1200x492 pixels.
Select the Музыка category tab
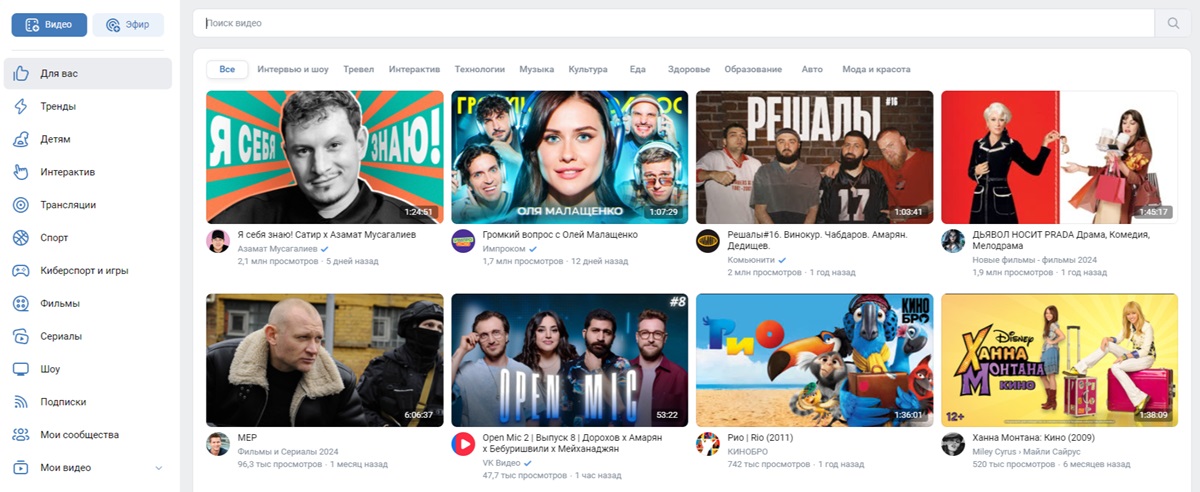click(x=537, y=70)
